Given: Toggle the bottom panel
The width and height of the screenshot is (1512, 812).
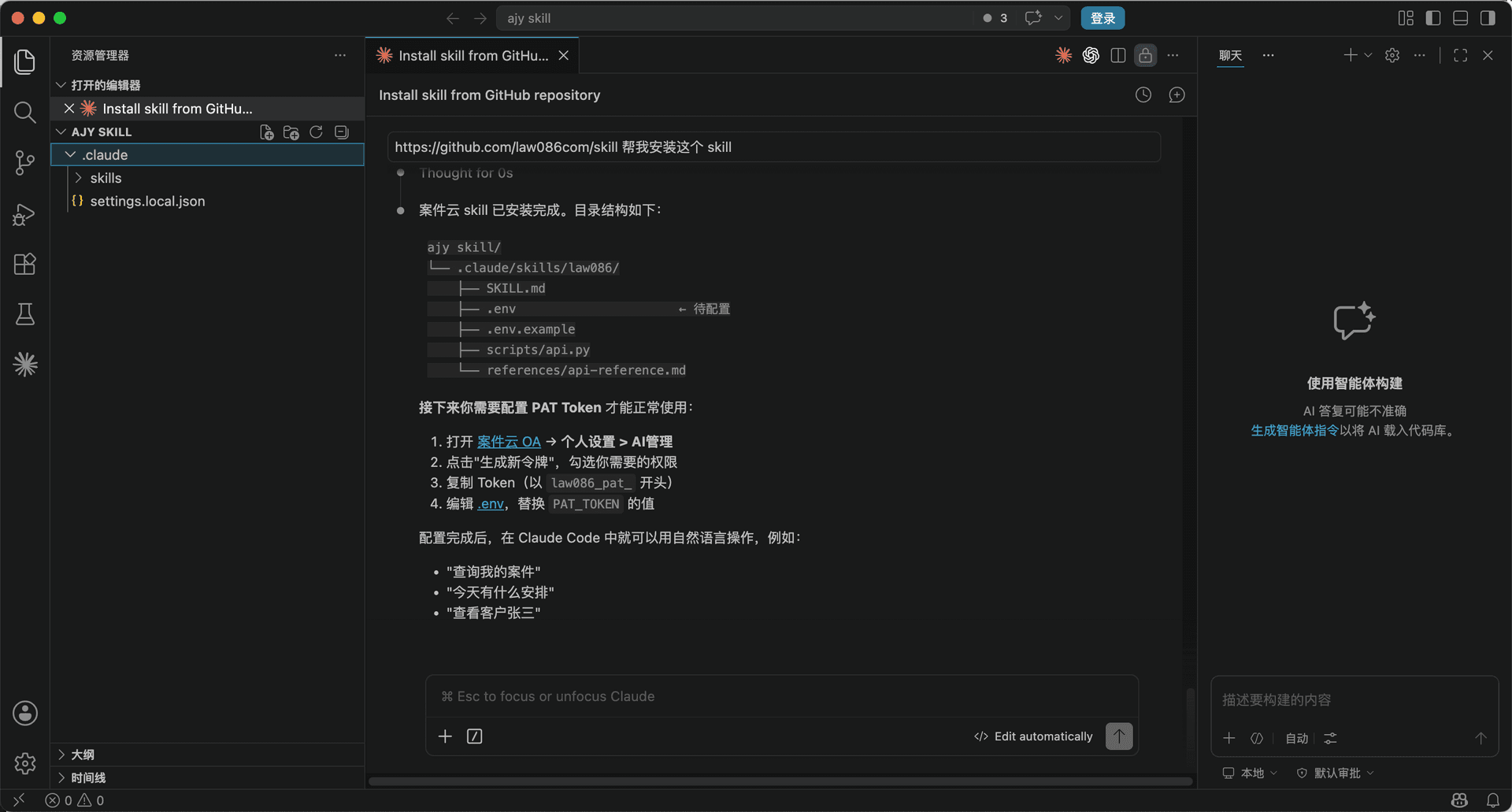Looking at the screenshot, I should tap(1461, 18).
